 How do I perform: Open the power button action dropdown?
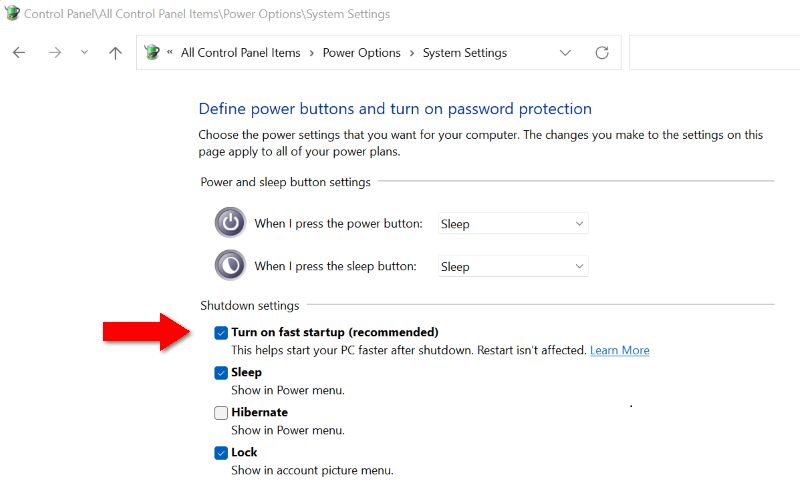513,224
